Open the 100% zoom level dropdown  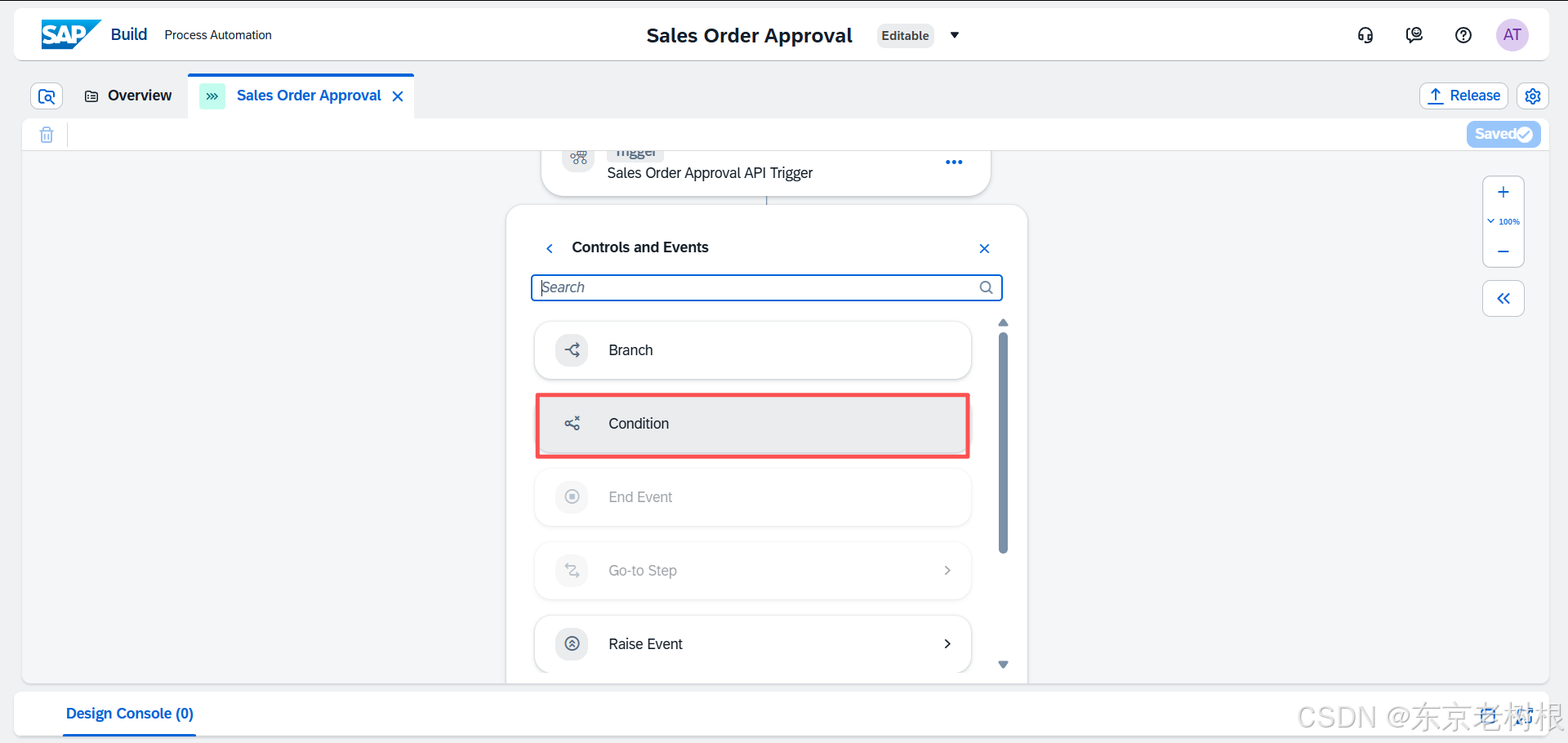[1503, 222]
